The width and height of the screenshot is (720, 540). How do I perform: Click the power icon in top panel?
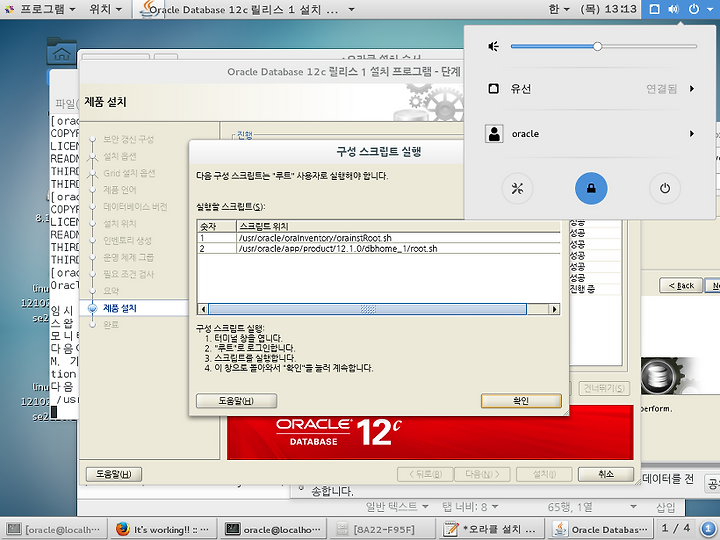click(694, 9)
